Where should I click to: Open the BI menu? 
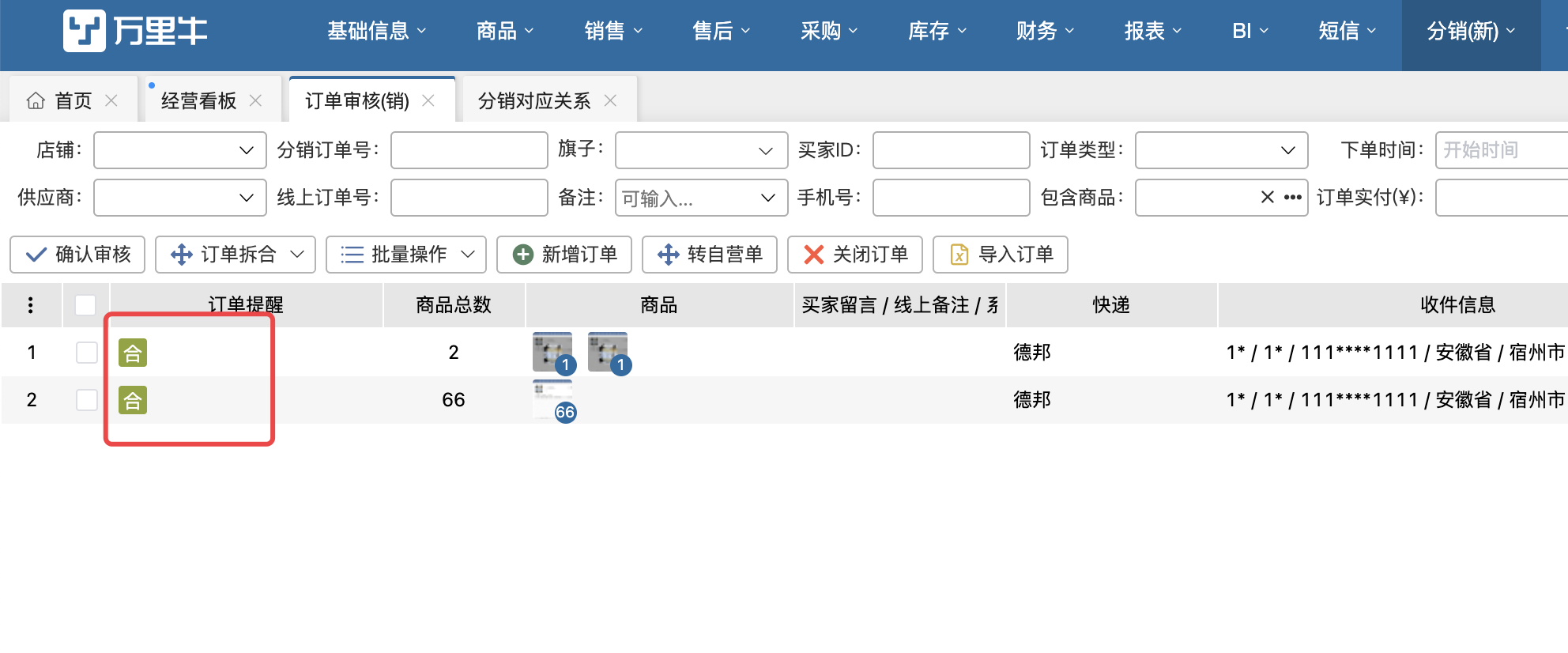pyautogui.click(x=1250, y=31)
